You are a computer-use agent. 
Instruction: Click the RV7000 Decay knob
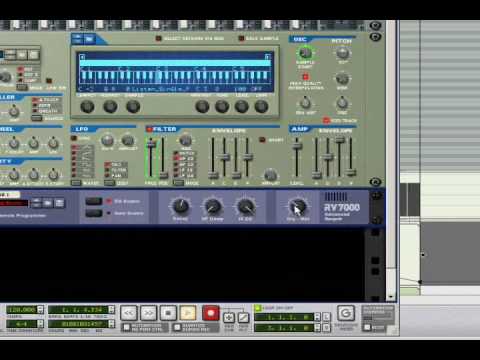(x=180, y=206)
